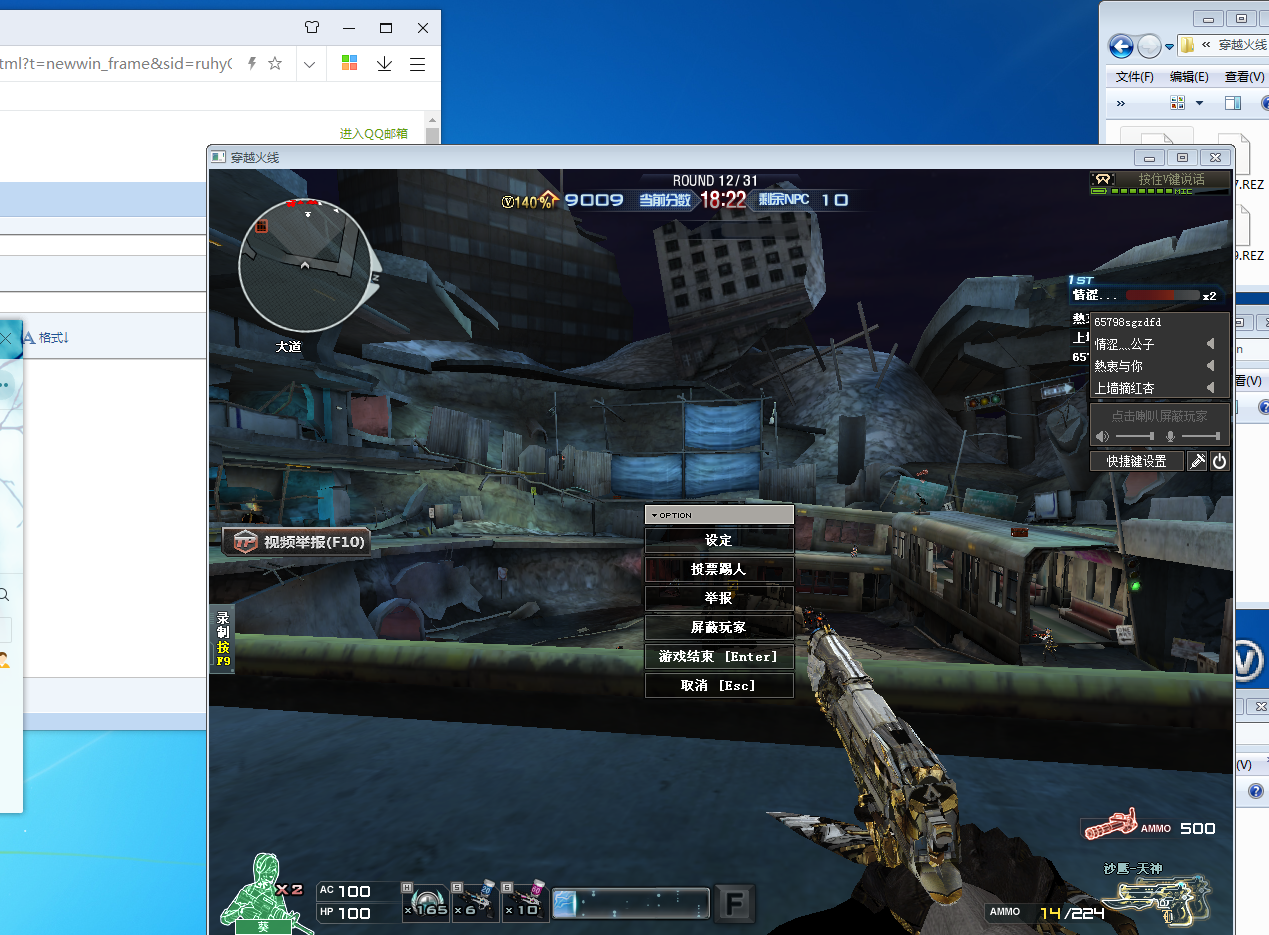
Task: Expand Explorer toolbar overflow chevron »
Action: (x=1120, y=103)
